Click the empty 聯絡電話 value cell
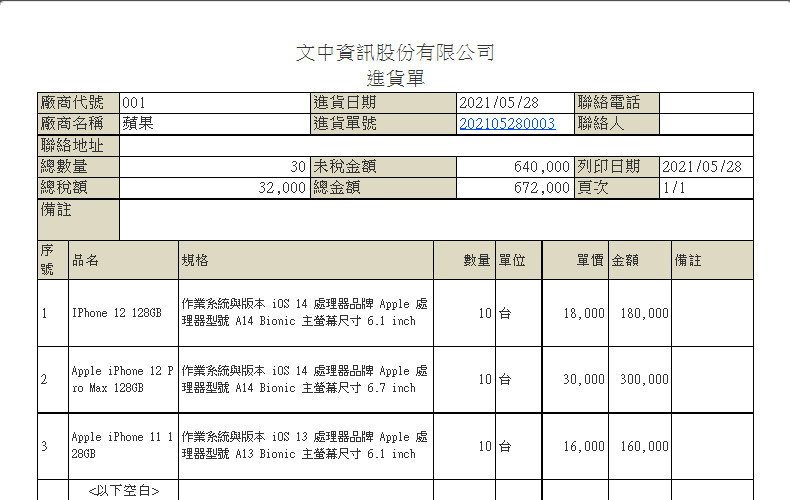This screenshot has width=790, height=500. [x=705, y=103]
